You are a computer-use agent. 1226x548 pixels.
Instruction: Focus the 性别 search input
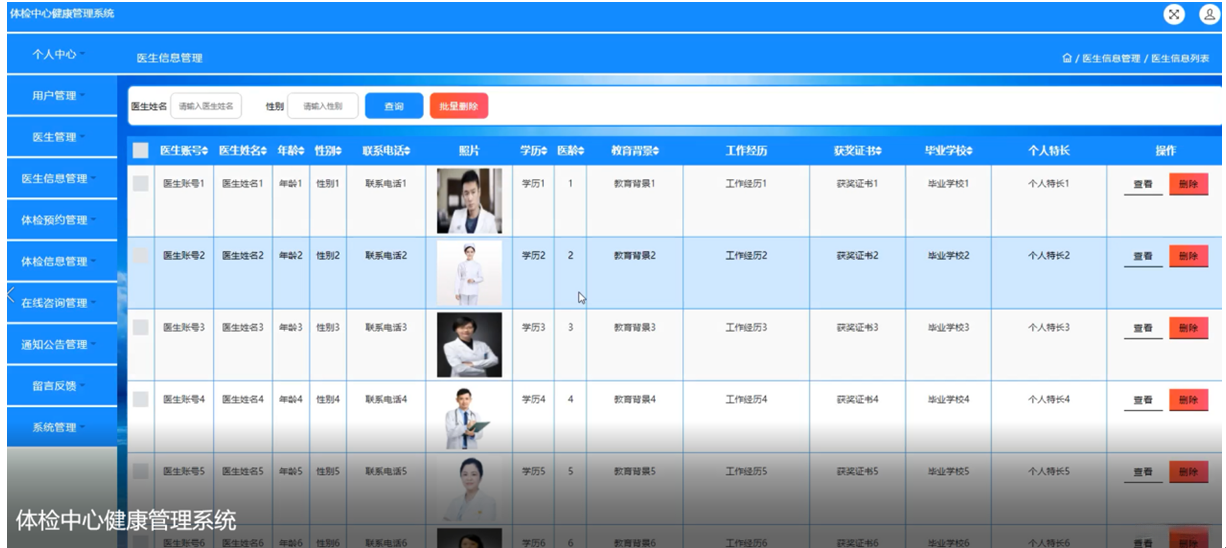click(323, 106)
